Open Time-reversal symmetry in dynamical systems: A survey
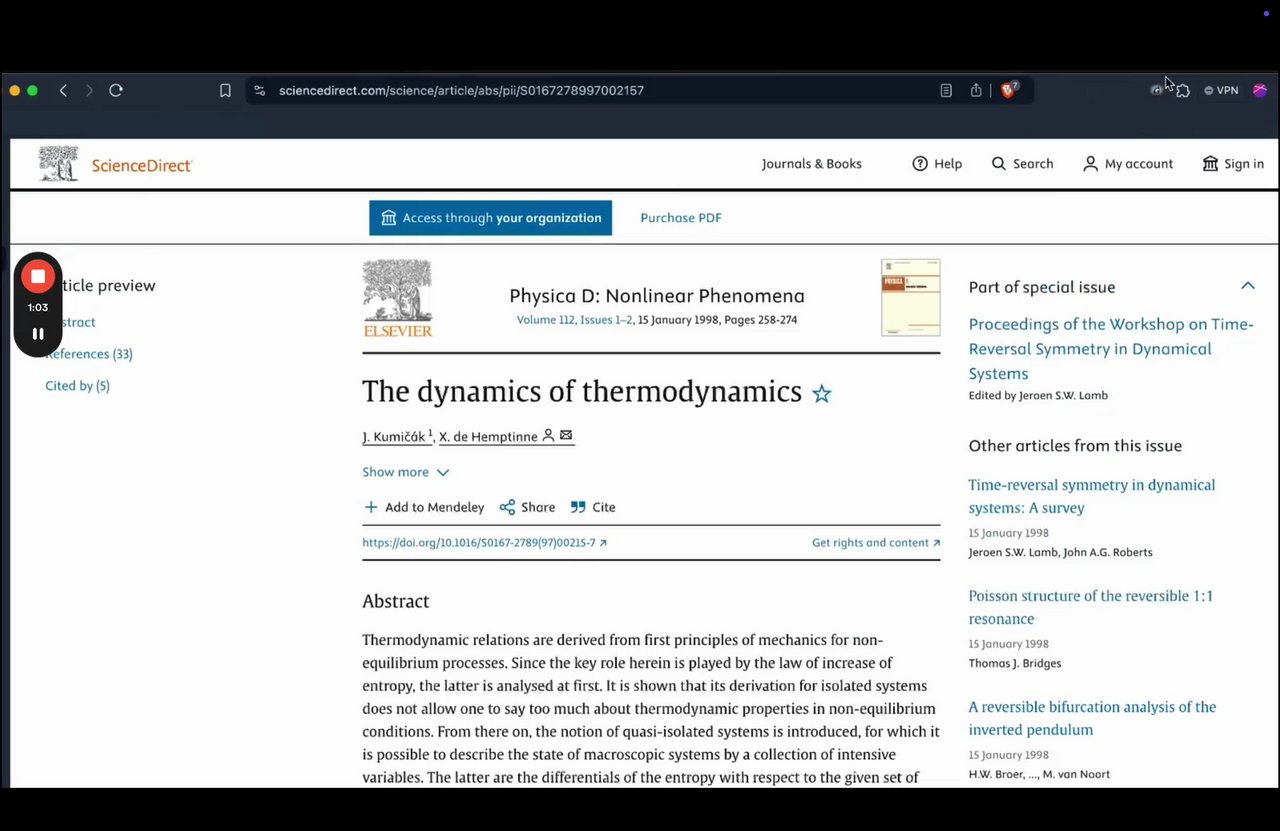1280x831 pixels. (x=1092, y=496)
